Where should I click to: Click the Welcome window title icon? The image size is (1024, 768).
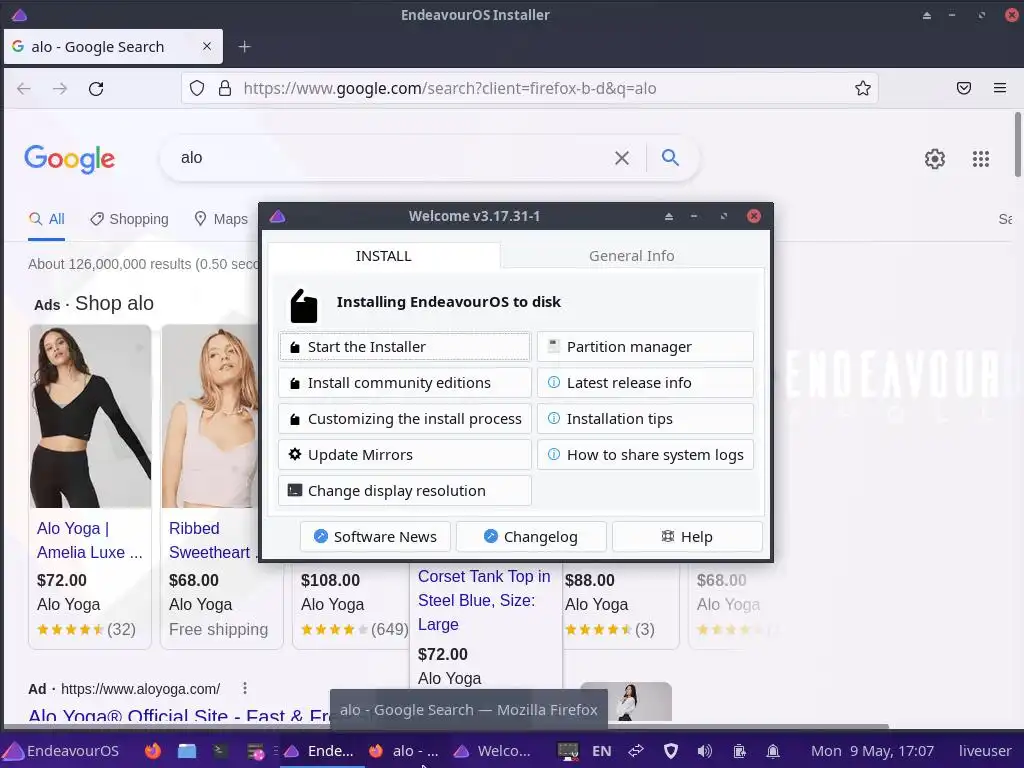click(x=278, y=216)
